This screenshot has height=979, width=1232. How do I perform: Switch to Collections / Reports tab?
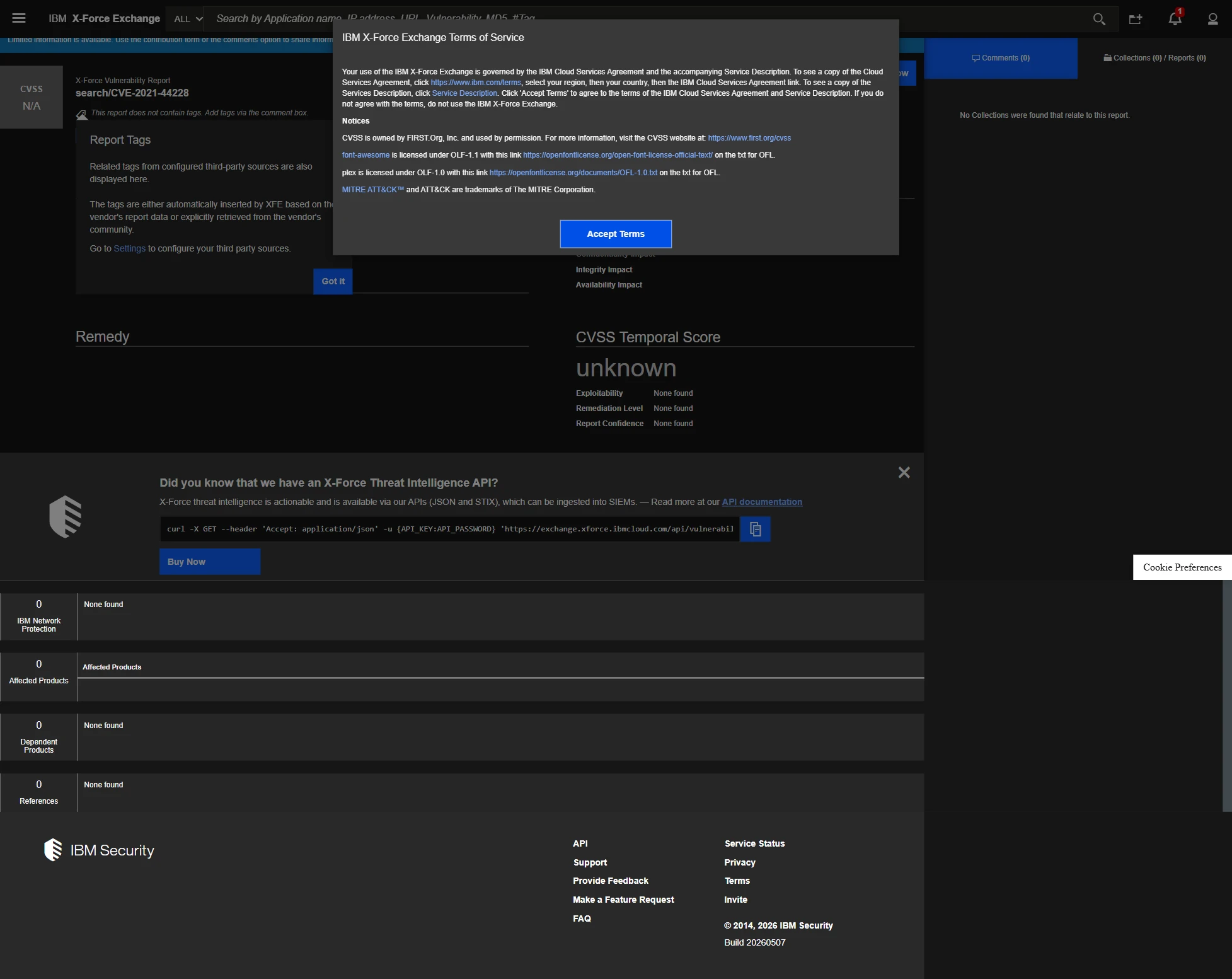coord(1154,58)
